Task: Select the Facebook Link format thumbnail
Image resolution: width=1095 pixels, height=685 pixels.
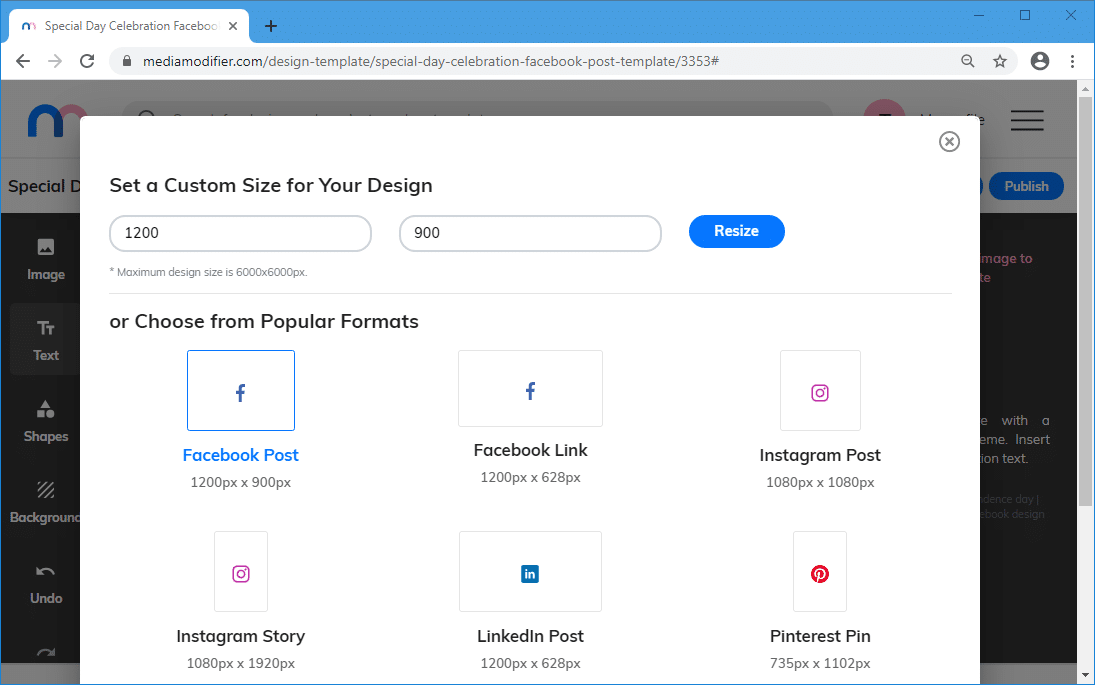Action: [530, 388]
